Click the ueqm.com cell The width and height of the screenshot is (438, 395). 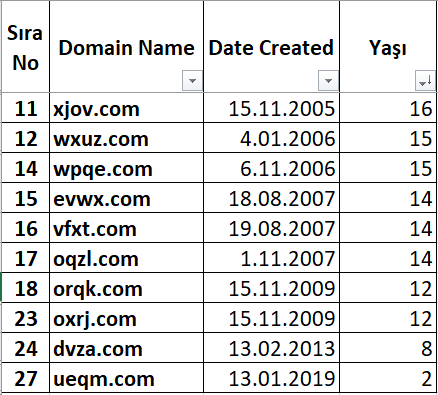[126, 378]
